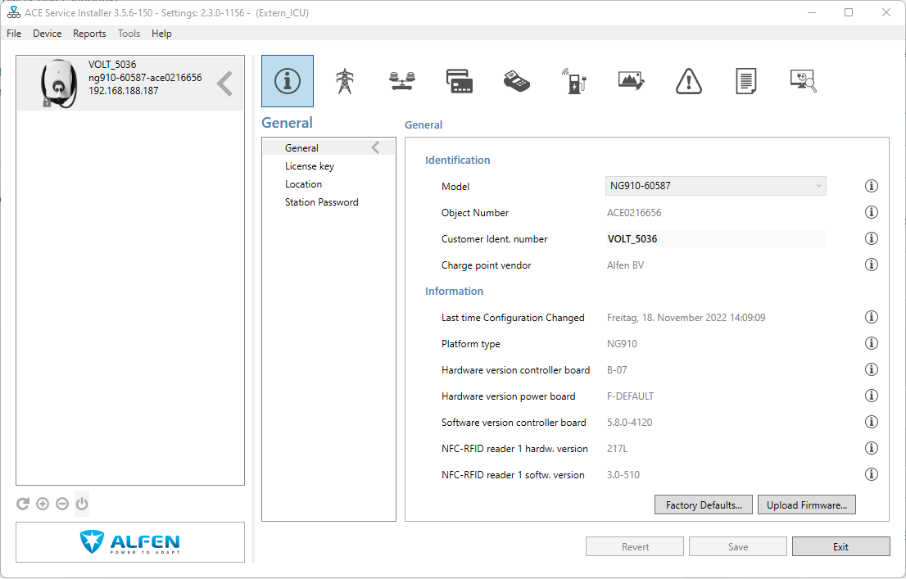Viewport: 906px width, 579px height.
Task: Click the 3.0-510 reader software value
Action: tap(623, 475)
